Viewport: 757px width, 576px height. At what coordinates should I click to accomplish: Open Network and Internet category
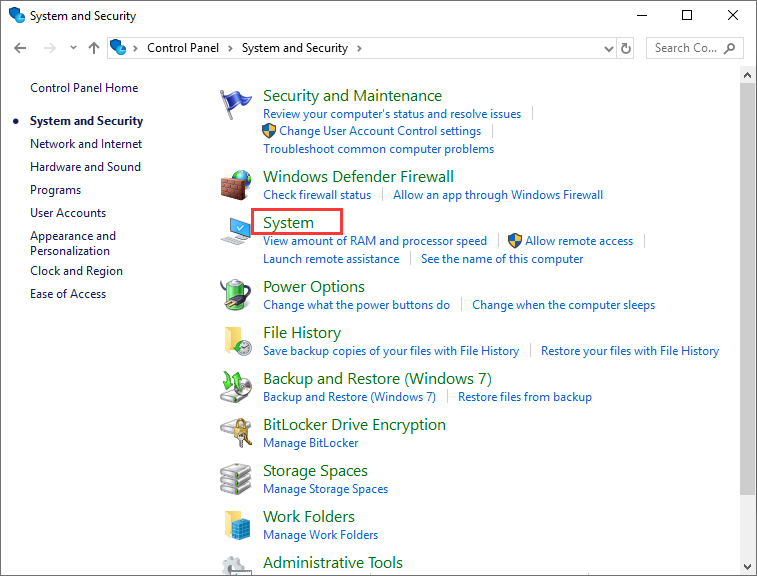point(86,144)
